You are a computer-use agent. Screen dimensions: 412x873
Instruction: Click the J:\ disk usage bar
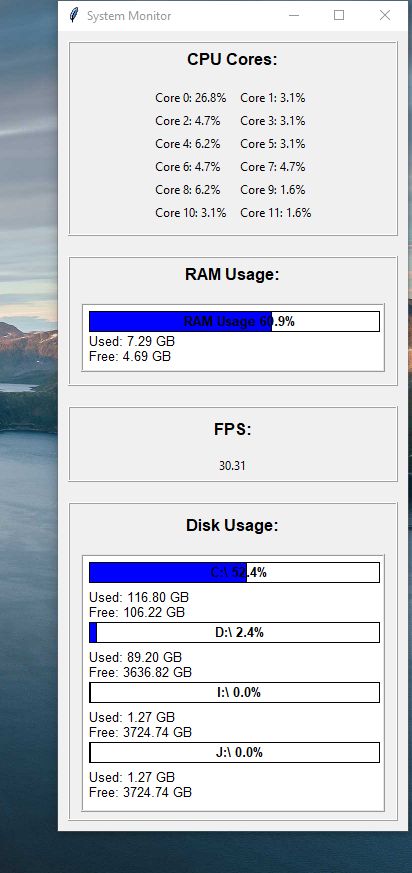click(x=234, y=753)
